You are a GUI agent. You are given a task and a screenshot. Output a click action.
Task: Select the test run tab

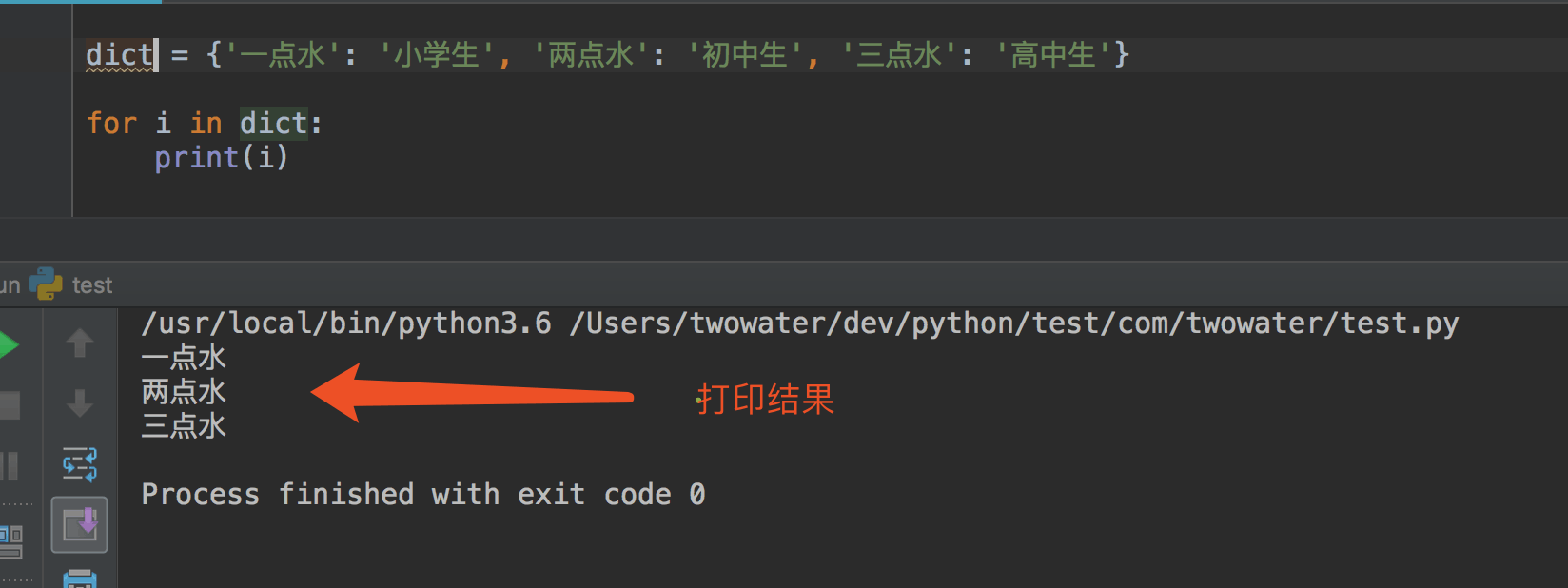91,285
